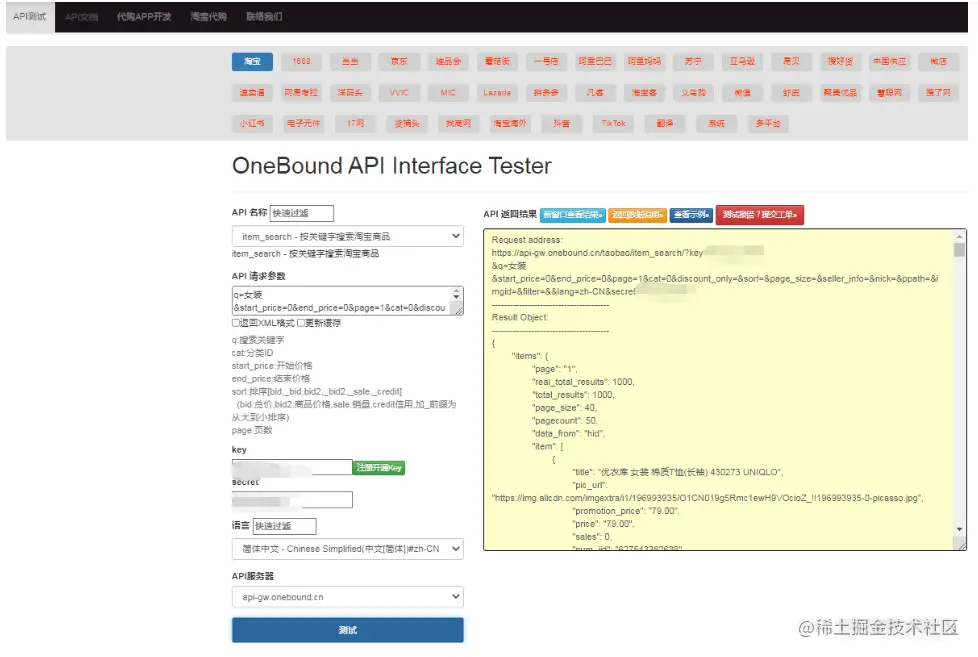Expand the item_search API name dropdown
This screenshot has height=657, width=978.
(347, 236)
